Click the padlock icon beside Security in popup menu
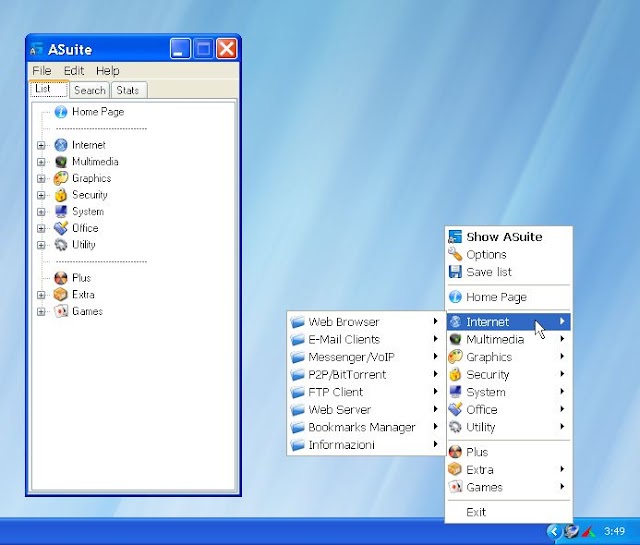This screenshot has width=640, height=545. [455, 374]
